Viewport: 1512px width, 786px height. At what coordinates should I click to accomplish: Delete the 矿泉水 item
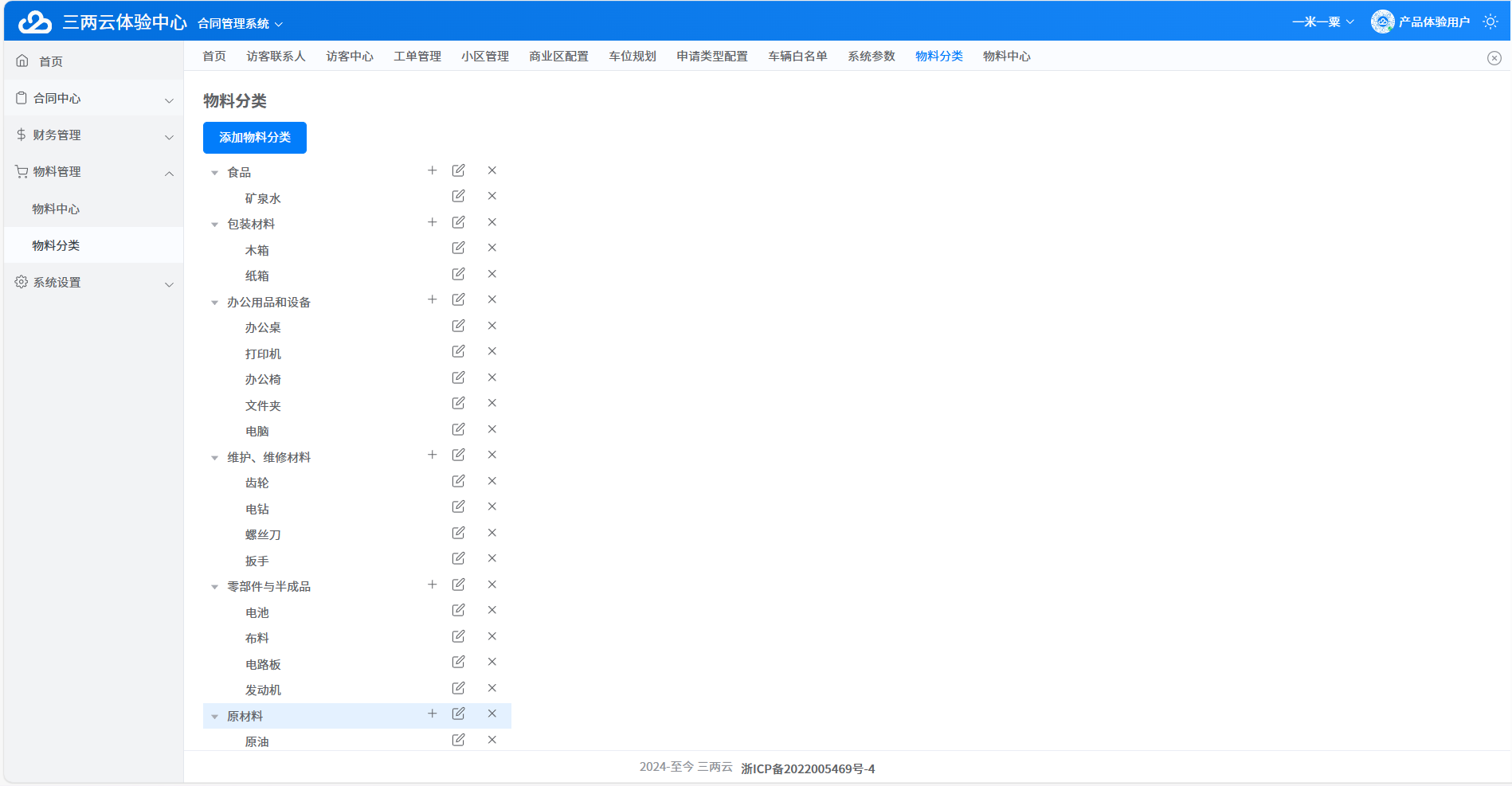tap(492, 196)
